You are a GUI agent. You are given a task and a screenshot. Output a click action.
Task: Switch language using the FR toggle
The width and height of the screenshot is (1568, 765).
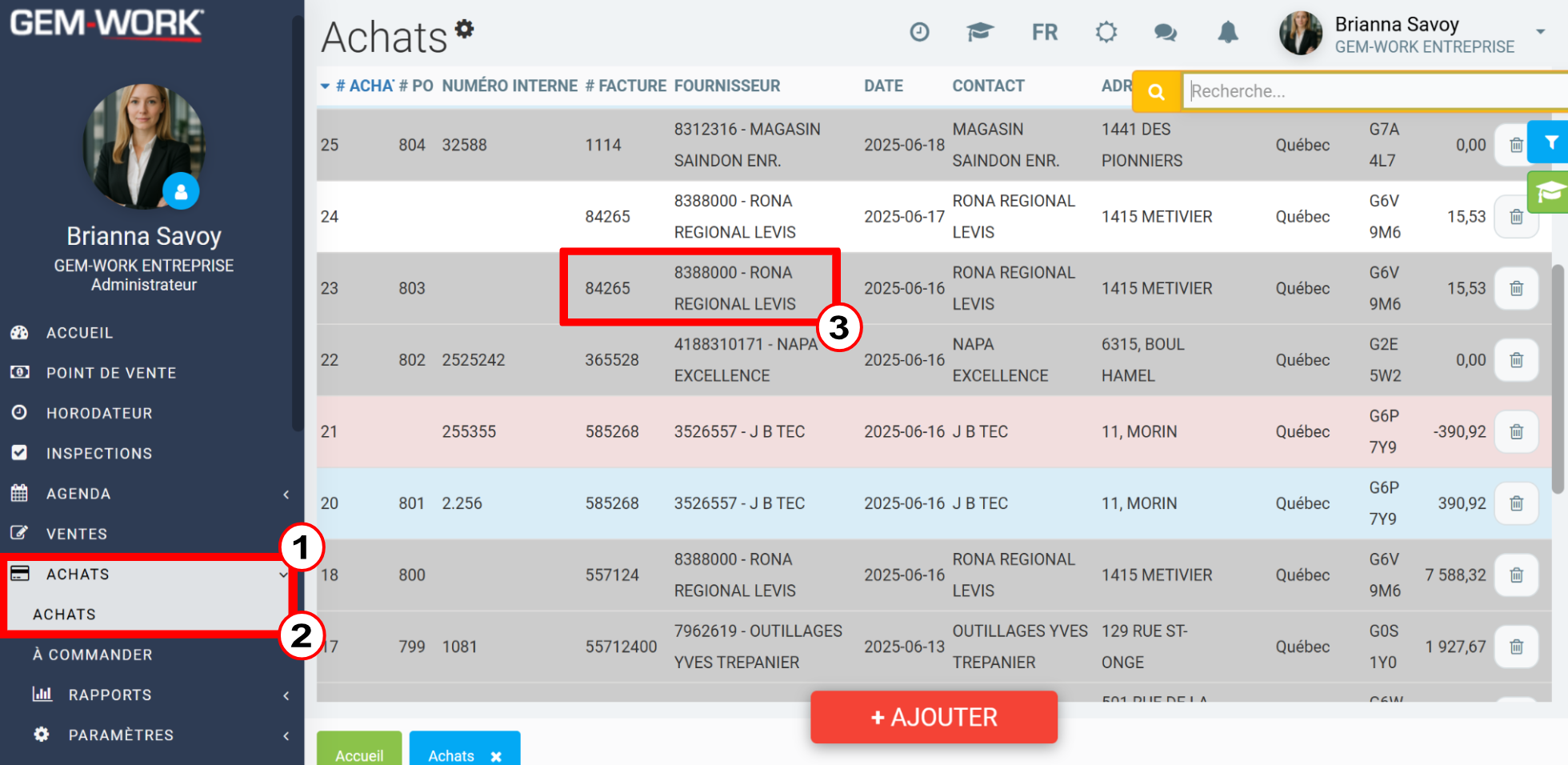click(x=1045, y=32)
